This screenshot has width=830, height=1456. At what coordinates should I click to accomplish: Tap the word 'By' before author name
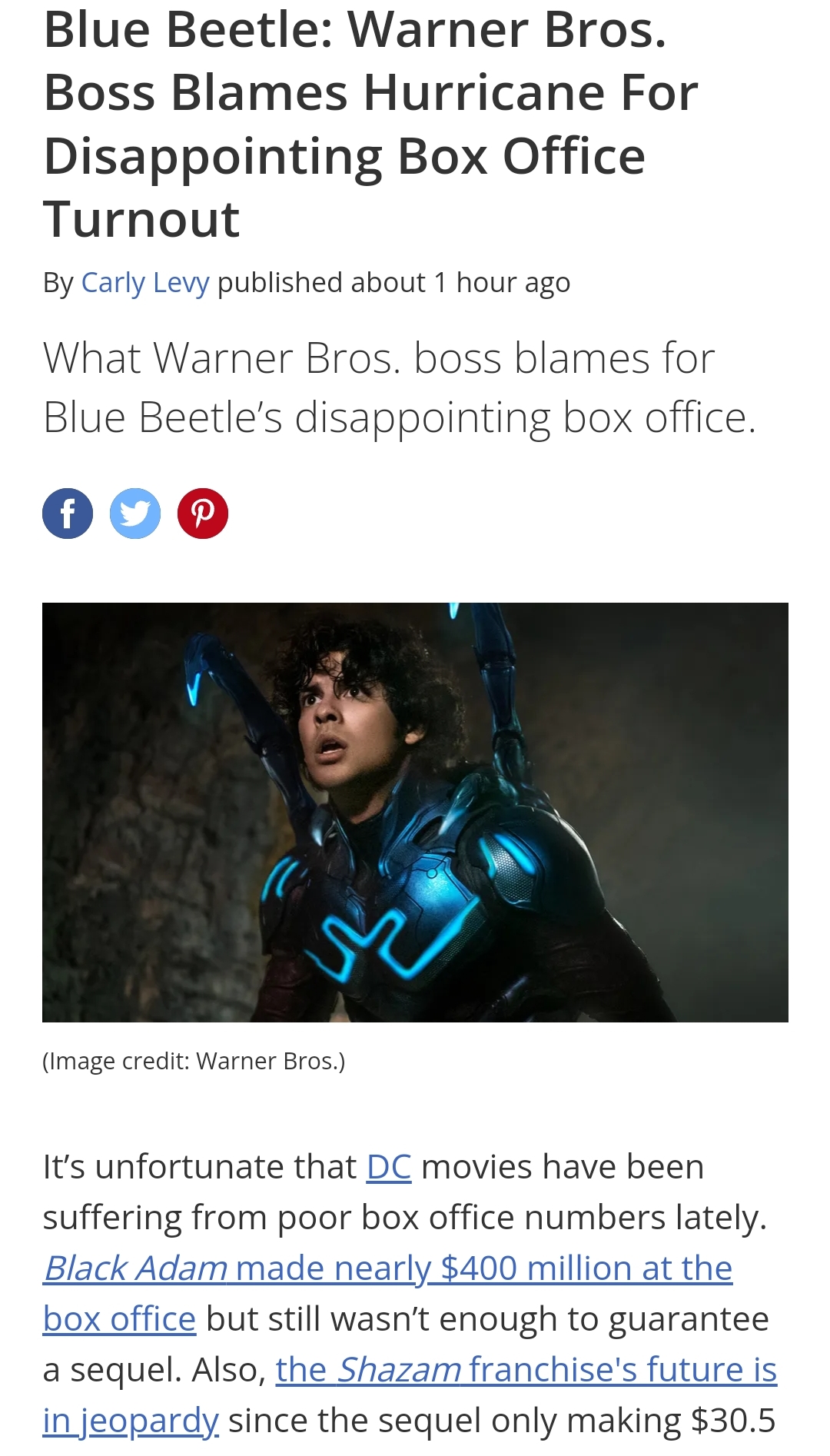(58, 283)
